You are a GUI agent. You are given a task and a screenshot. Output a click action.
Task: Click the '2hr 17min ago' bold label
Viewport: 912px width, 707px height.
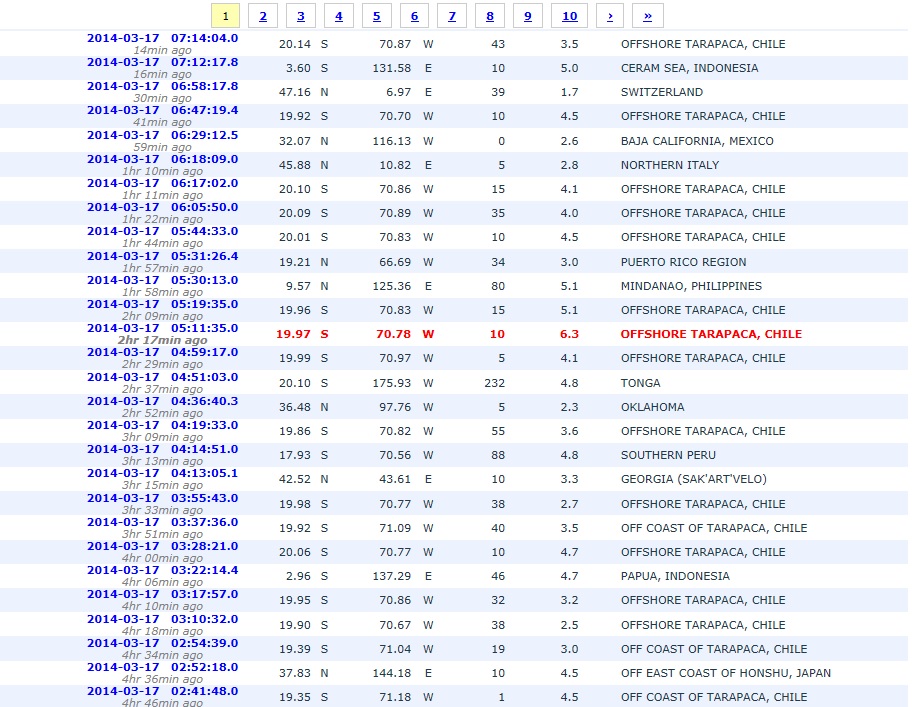point(162,340)
